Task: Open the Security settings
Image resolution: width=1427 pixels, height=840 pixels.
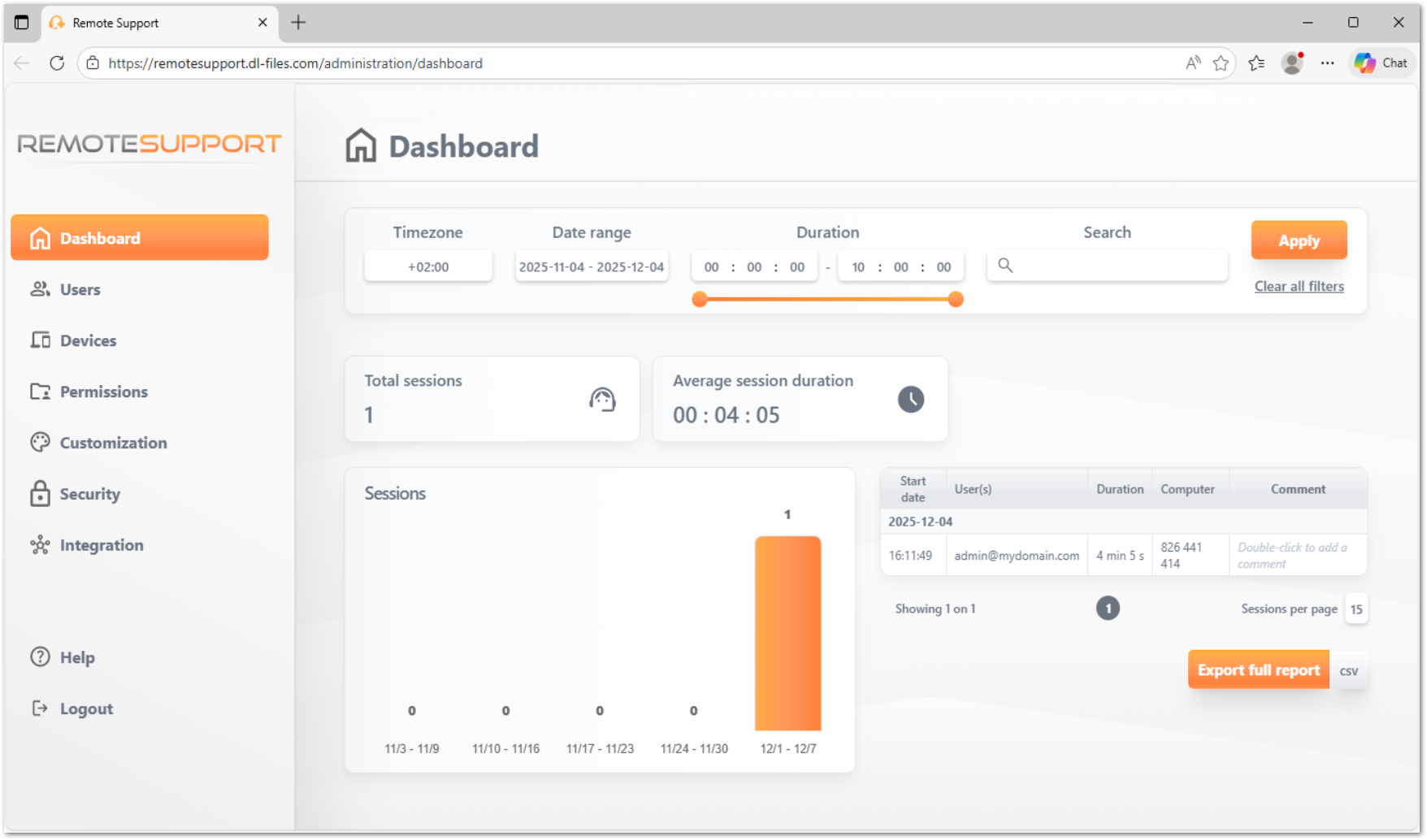Action: pos(89,494)
